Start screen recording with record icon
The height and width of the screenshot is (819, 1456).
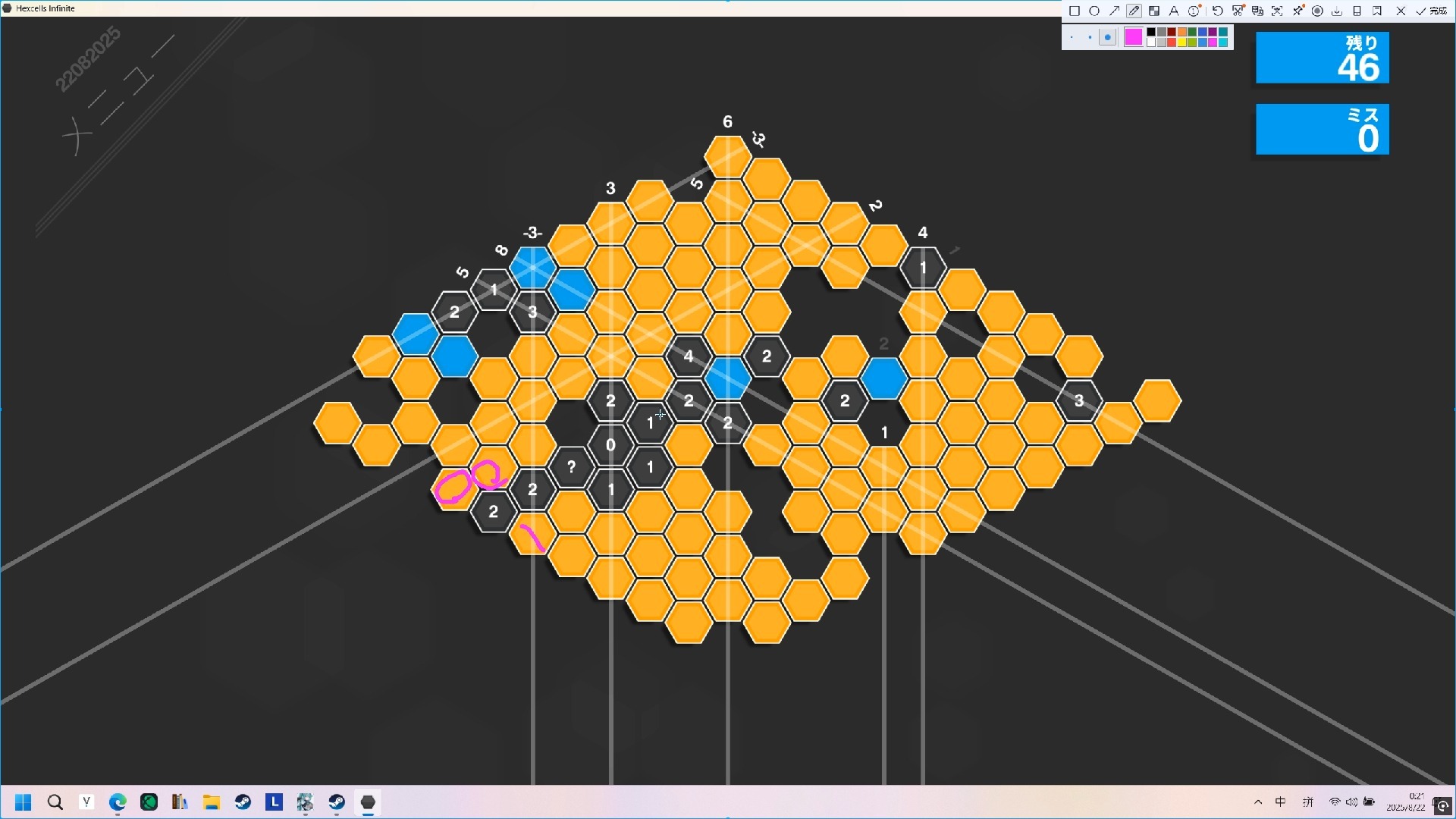coord(1317,11)
